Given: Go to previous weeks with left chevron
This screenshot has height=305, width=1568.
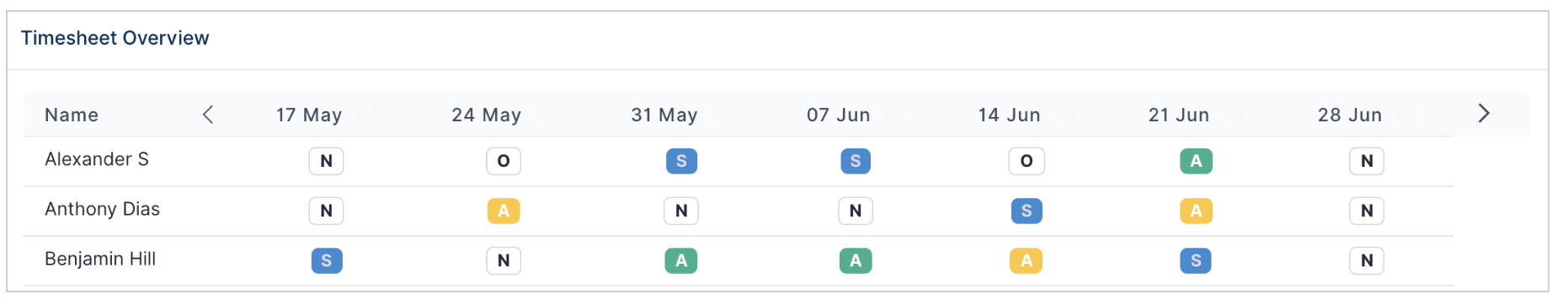Looking at the screenshot, I should pos(208,115).
